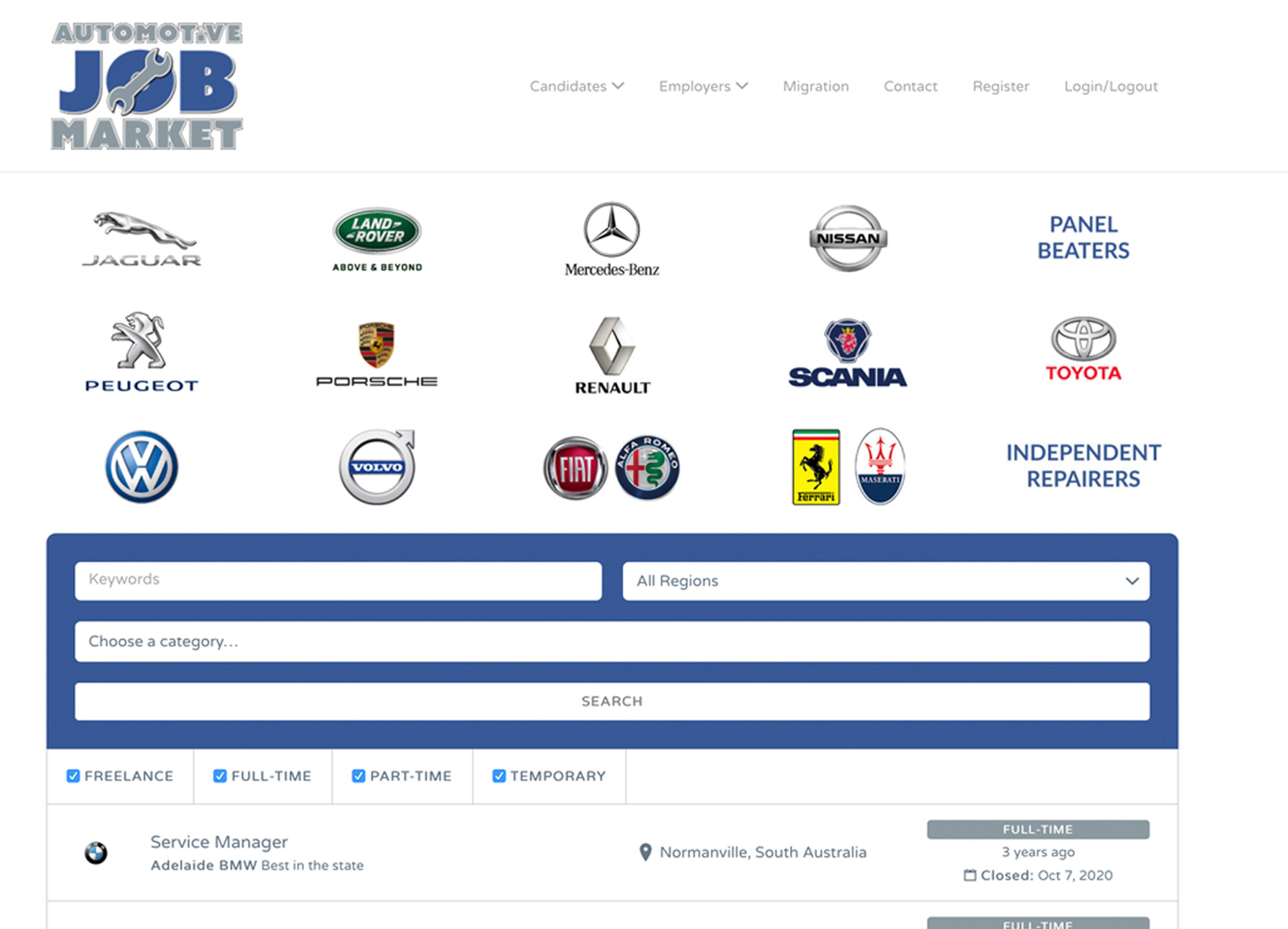Open the Candidates menu dropdown
The width and height of the screenshot is (1288, 929).
[576, 86]
